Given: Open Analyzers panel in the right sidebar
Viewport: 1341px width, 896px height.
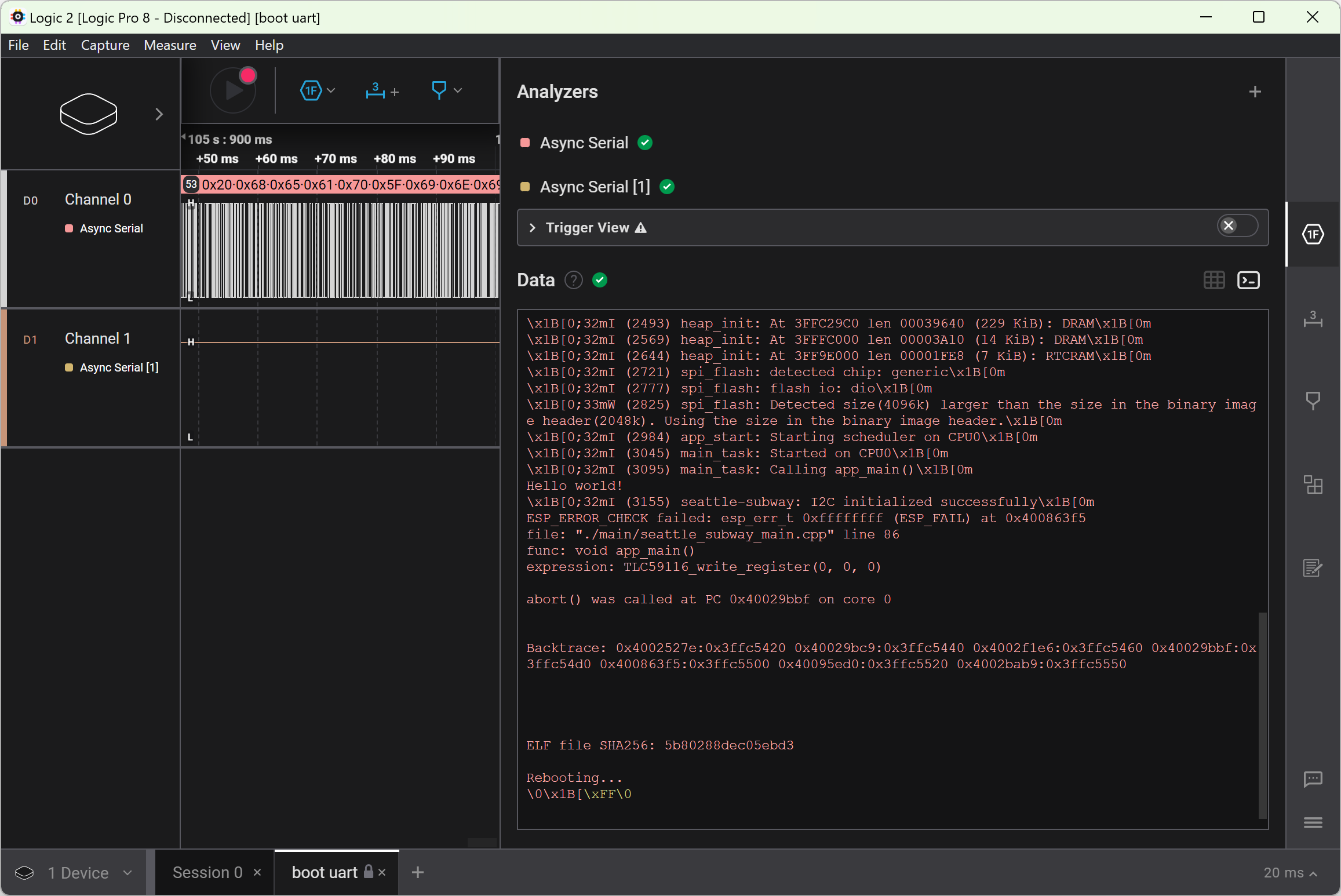Looking at the screenshot, I should click(1313, 235).
